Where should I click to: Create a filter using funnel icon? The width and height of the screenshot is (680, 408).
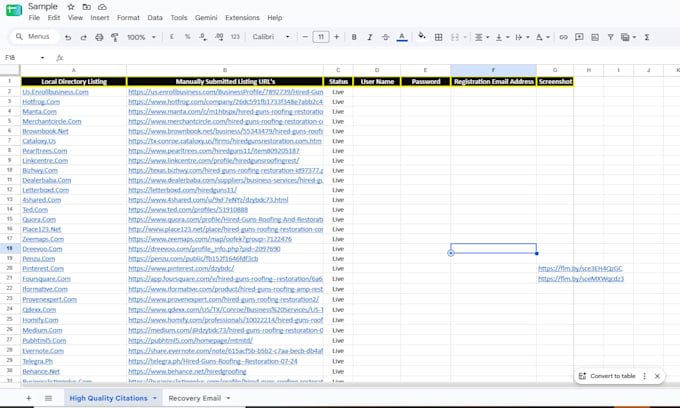611,37
